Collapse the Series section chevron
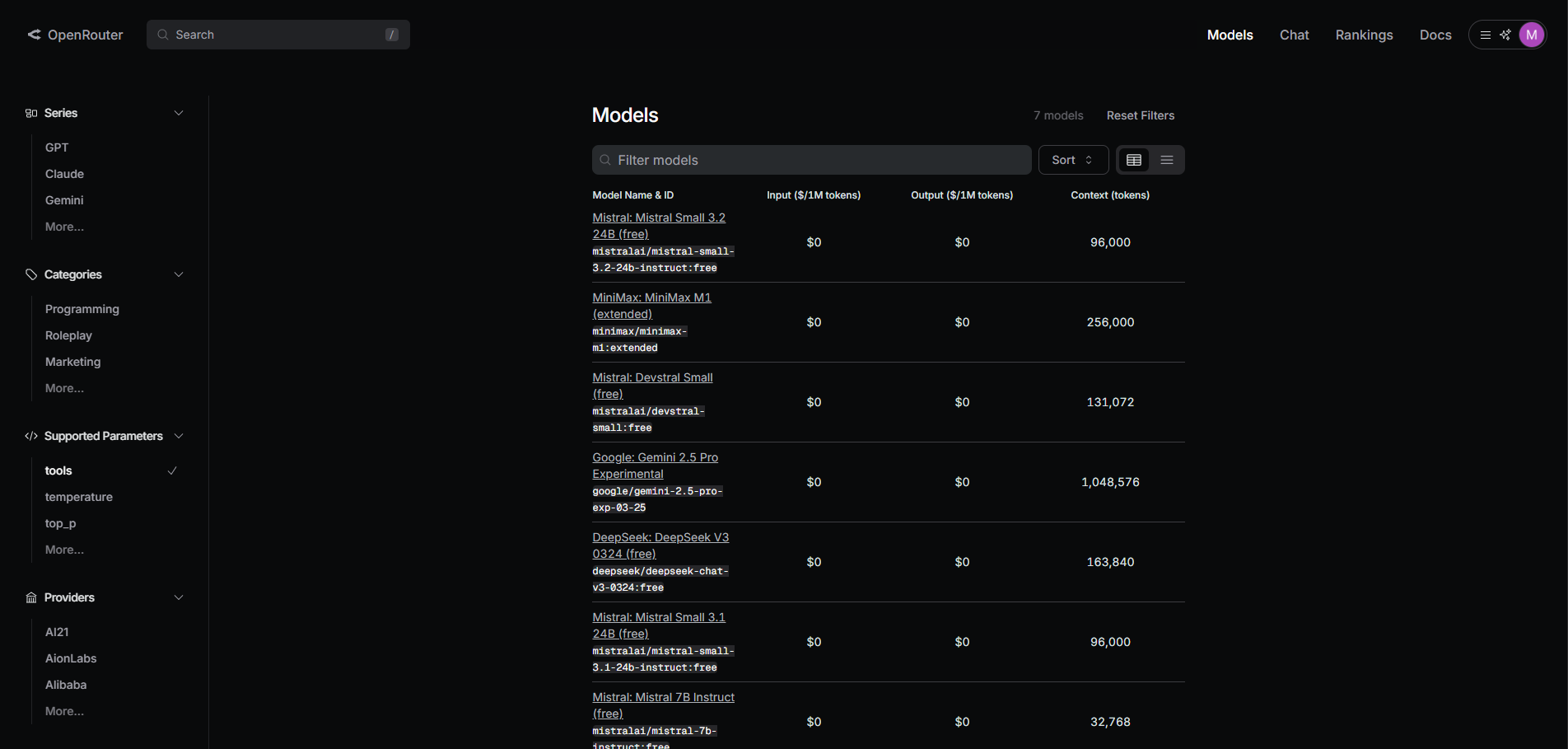Viewport: 1568px width, 749px height. coord(179,113)
